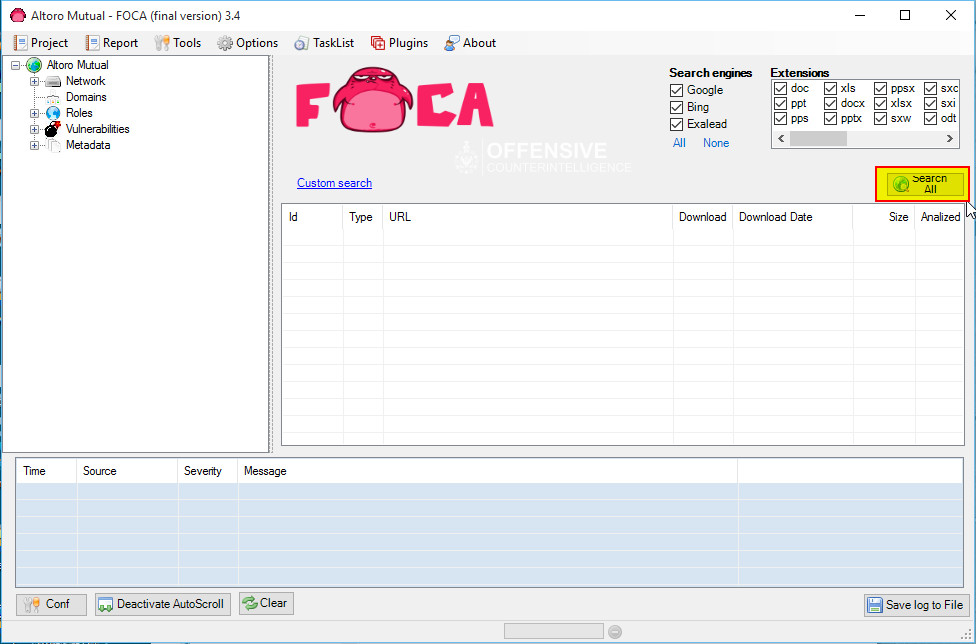Toggle the odt extension checkbox

tap(930, 118)
